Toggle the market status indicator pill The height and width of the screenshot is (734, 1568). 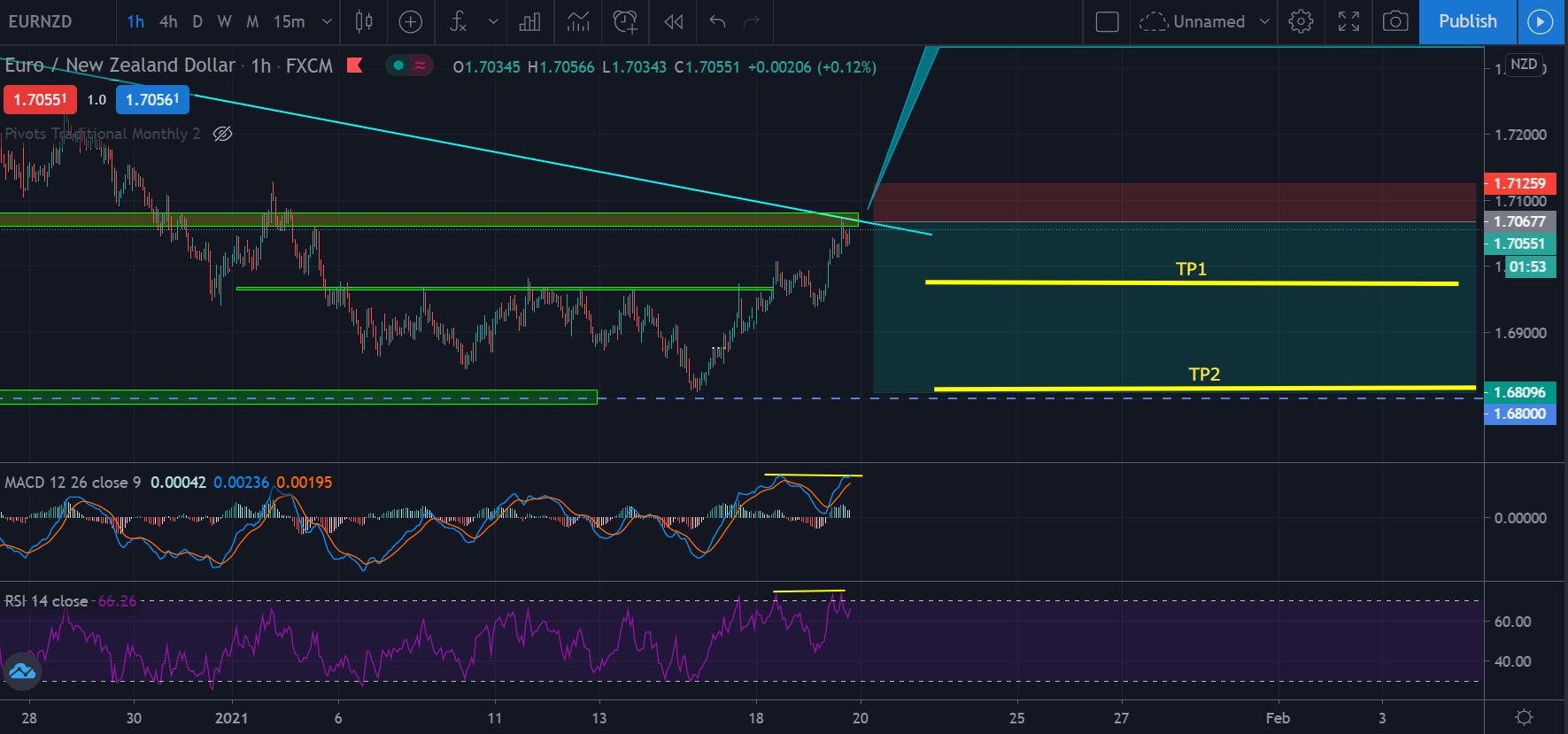pos(409,66)
